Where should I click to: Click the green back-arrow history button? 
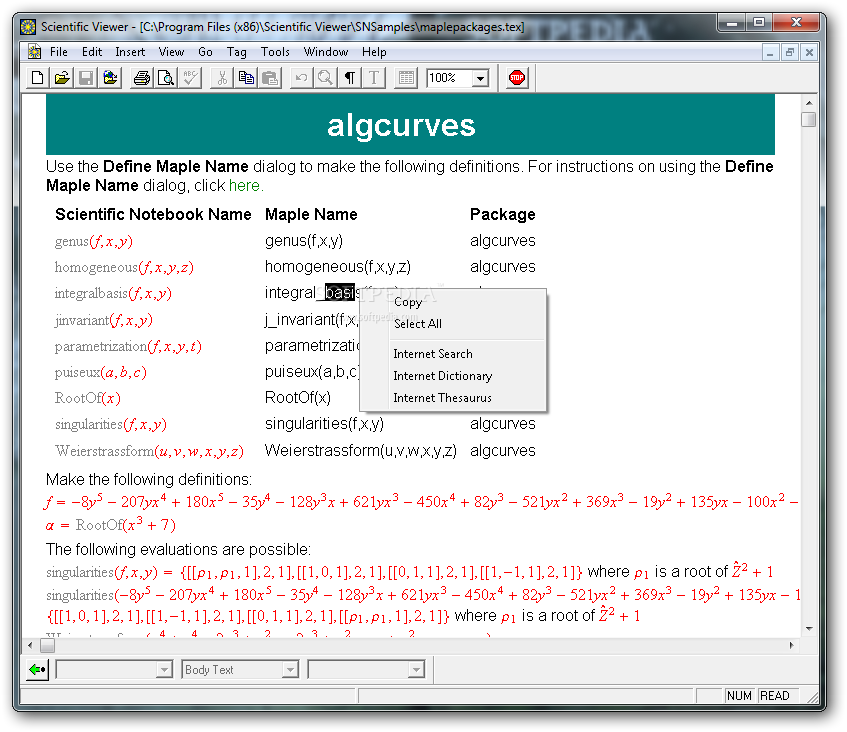click(x=37, y=670)
